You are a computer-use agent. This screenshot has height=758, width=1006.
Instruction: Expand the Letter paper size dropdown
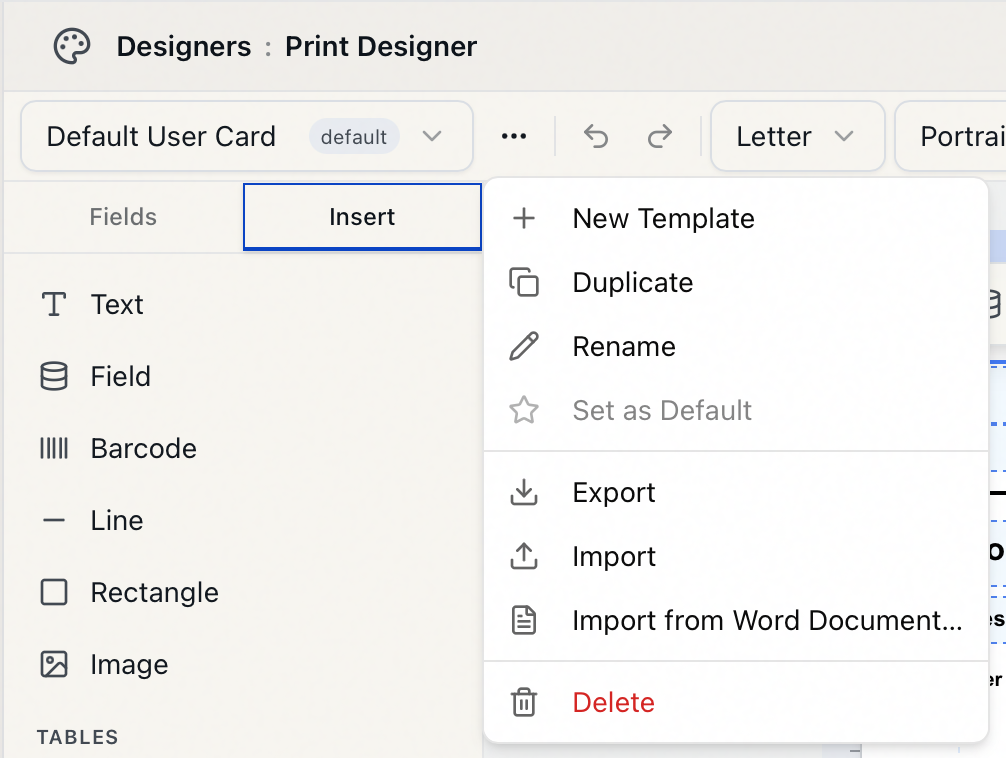click(x=797, y=136)
